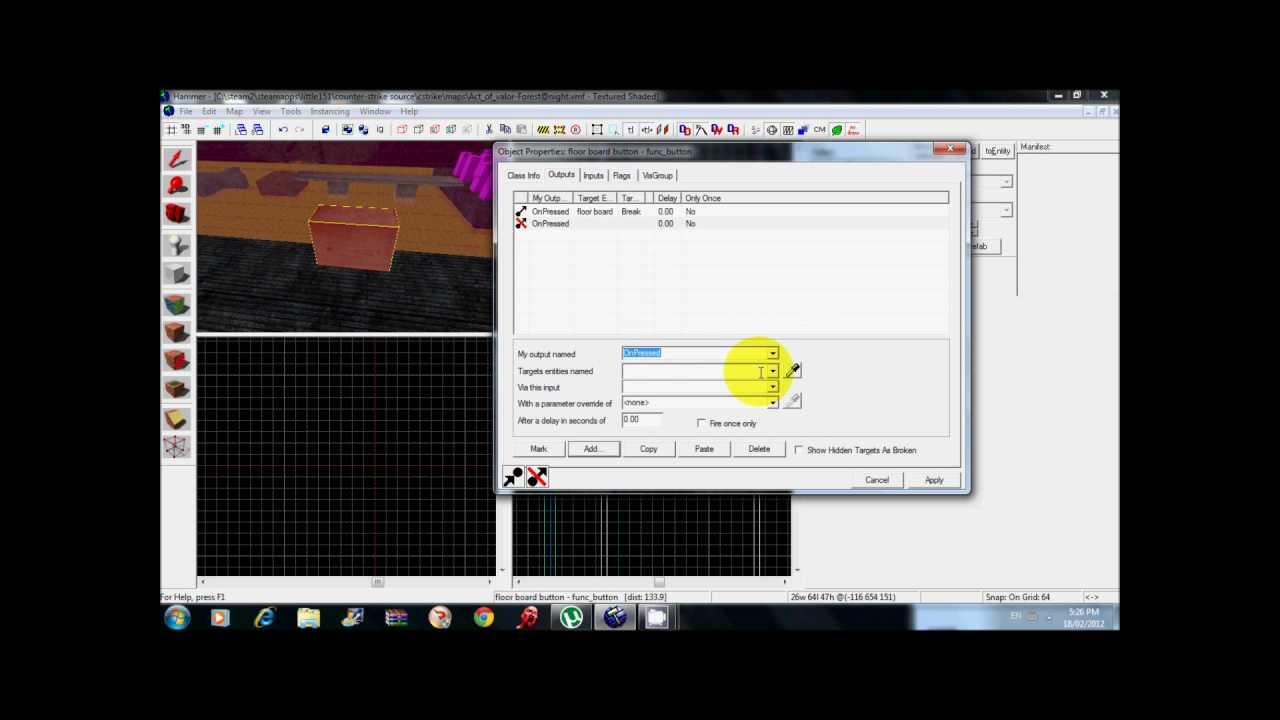
Task: Switch to the VisGroup tab
Action: coord(657,176)
